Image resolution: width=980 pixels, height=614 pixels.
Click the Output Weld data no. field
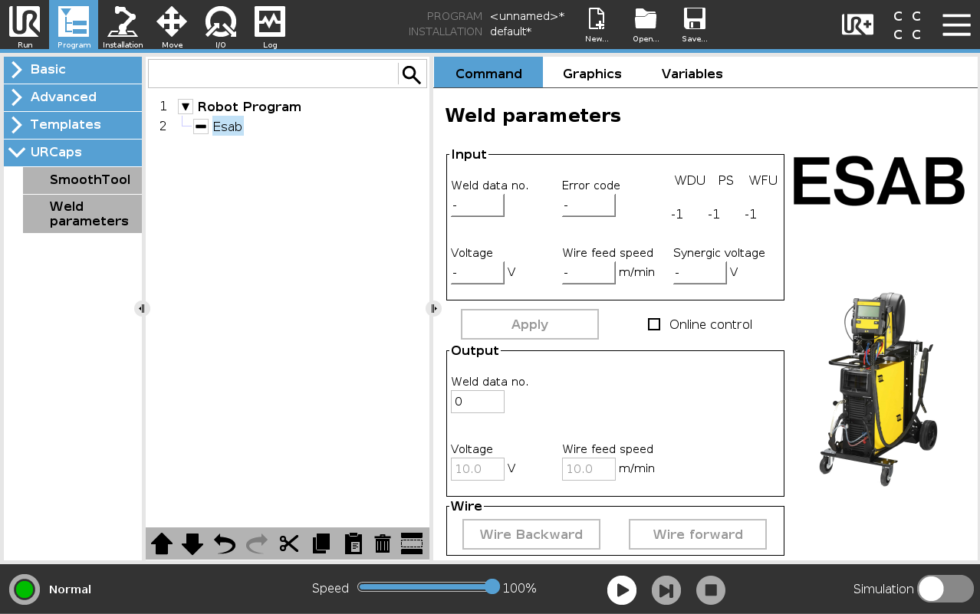click(x=478, y=402)
